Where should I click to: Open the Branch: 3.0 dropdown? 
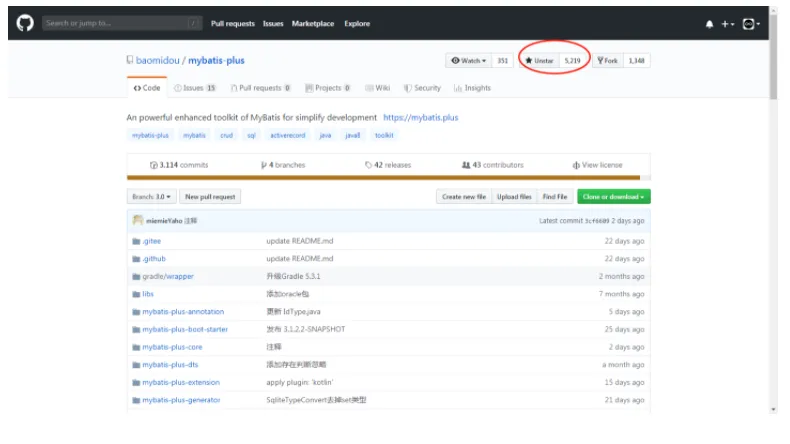click(152, 197)
